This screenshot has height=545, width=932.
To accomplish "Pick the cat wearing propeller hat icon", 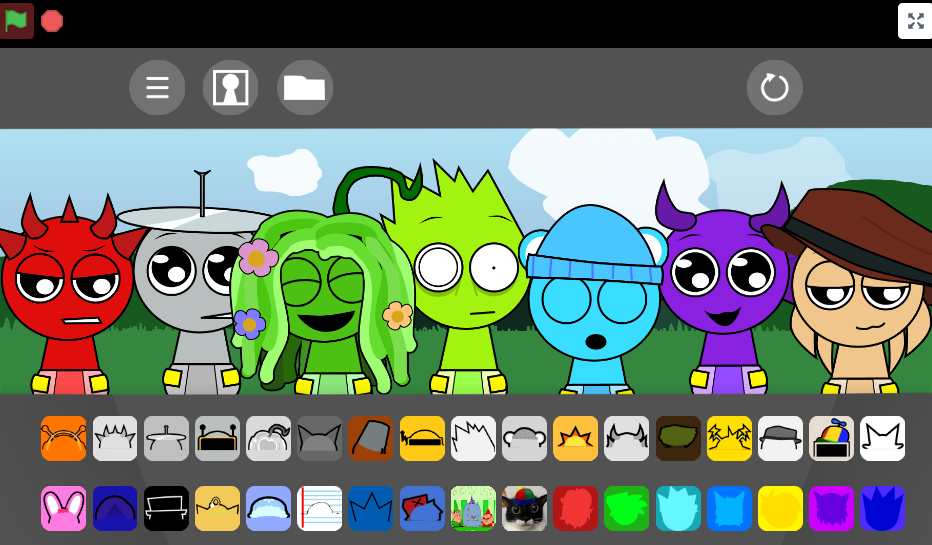I will click(x=524, y=508).
